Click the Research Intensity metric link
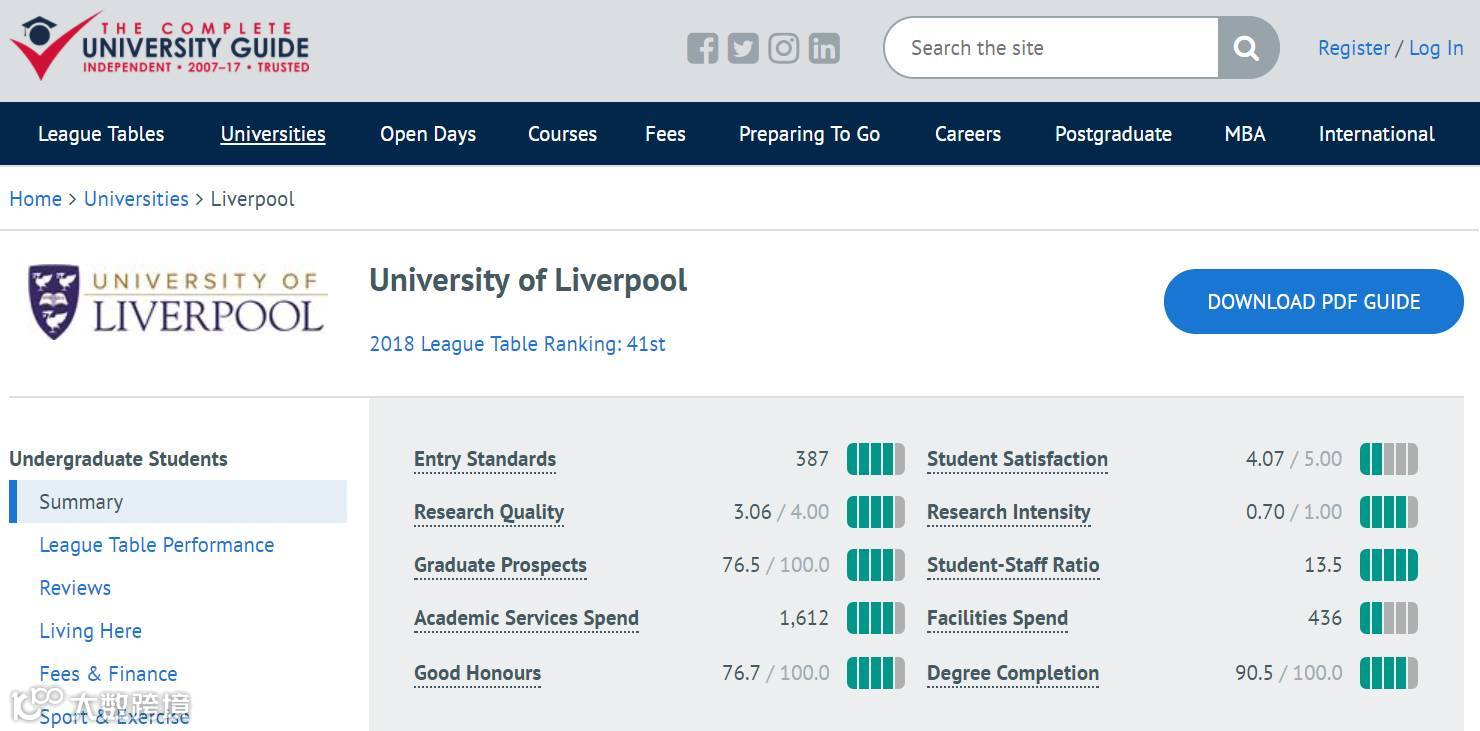 point(1008,512)
